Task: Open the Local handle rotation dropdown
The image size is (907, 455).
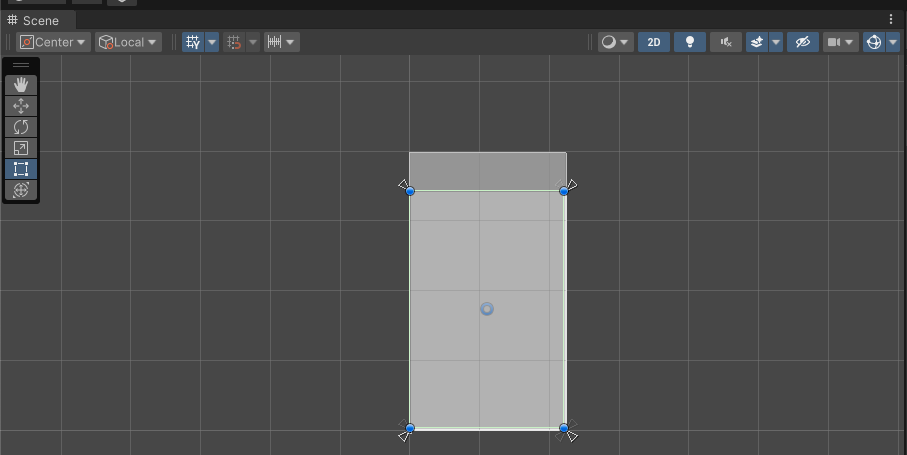Action: click(128, 42)
